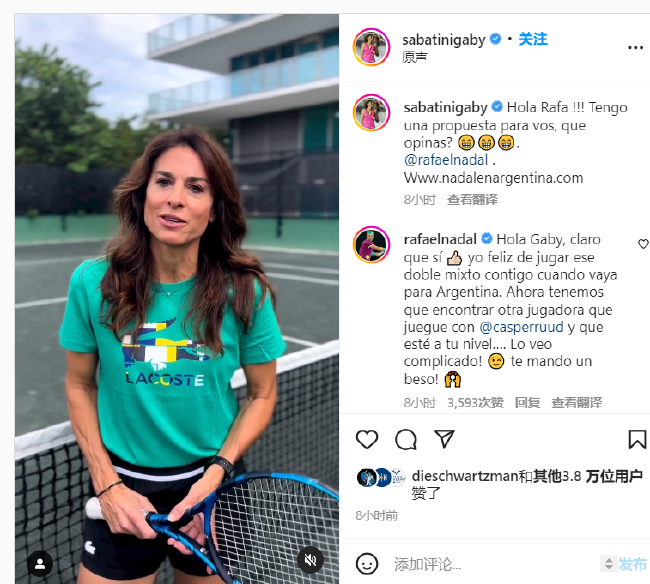Click 查看翻译 under the caption
The image size is (650, 584).
(x=472, y=200)
